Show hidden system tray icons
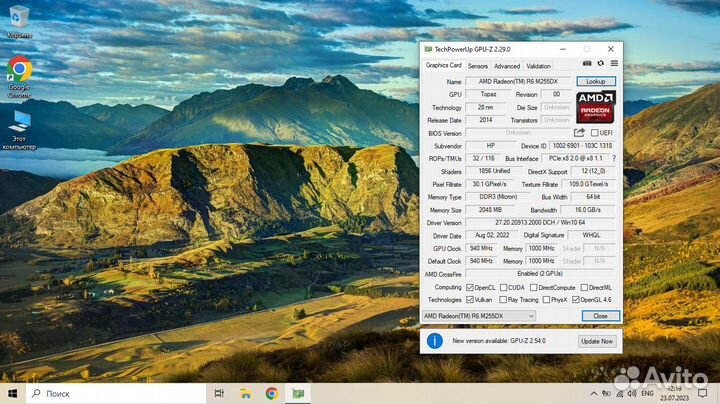The image size is (720, 404). pyautogui.click(x=594, y=393)
